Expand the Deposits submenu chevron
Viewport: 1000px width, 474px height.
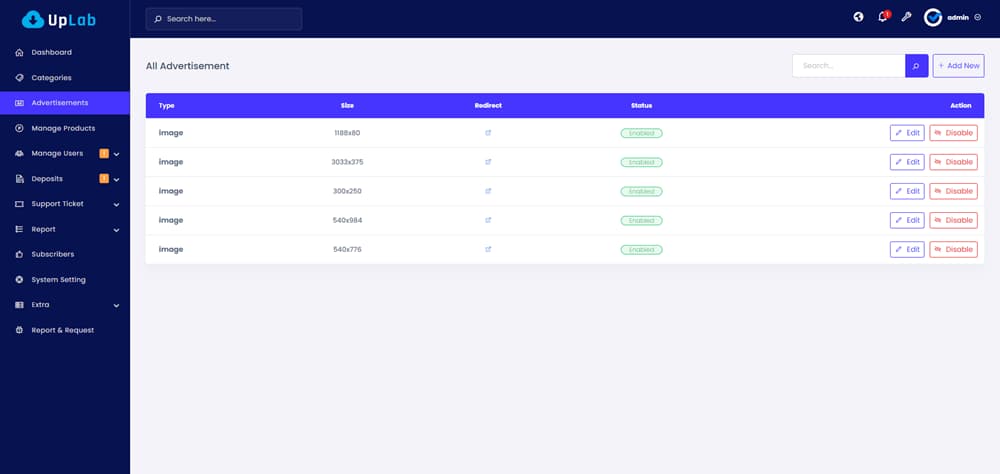[117, 180]
